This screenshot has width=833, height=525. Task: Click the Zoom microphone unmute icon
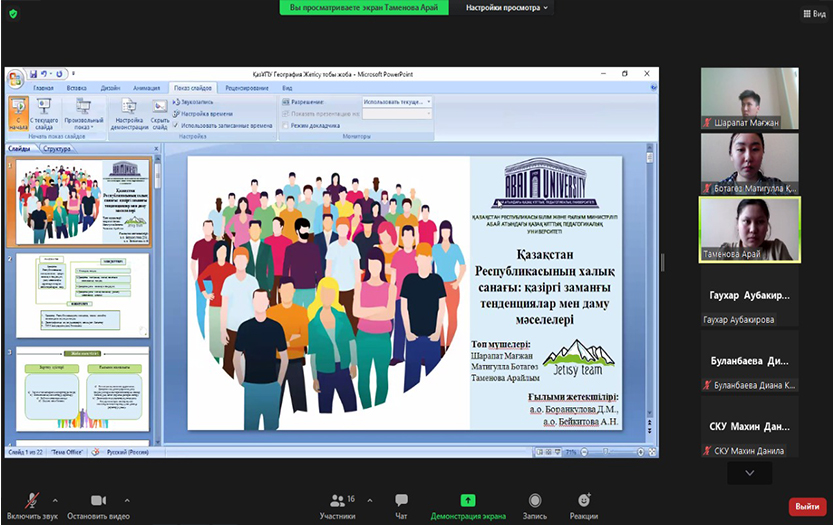click(x=33, y=500)
